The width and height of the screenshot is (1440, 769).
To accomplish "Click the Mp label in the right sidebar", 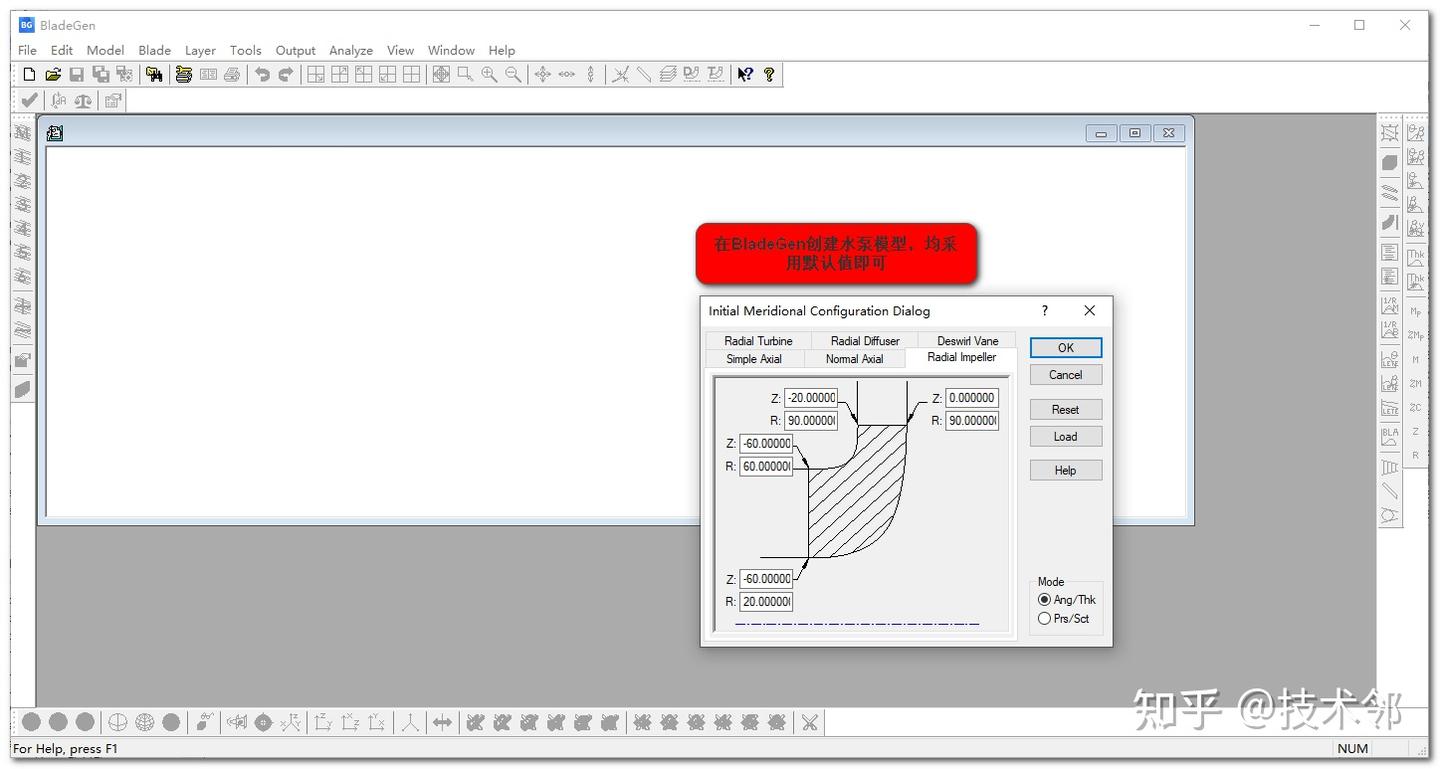I will [x=1417, y=311].
